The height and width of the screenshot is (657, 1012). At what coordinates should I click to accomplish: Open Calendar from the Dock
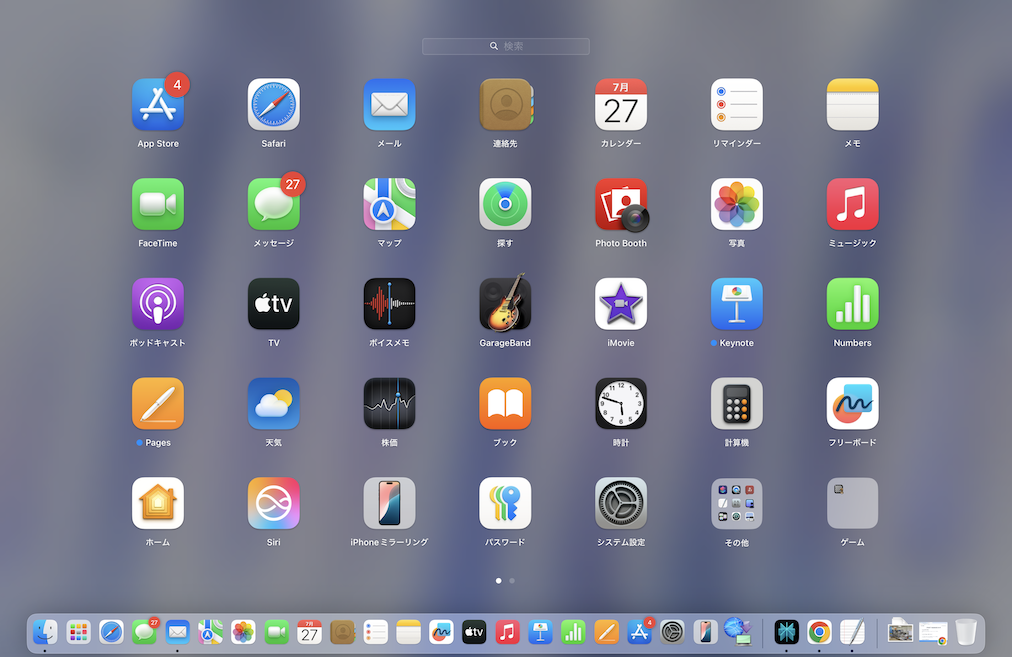pyautogui.click(x=309, y=632)
